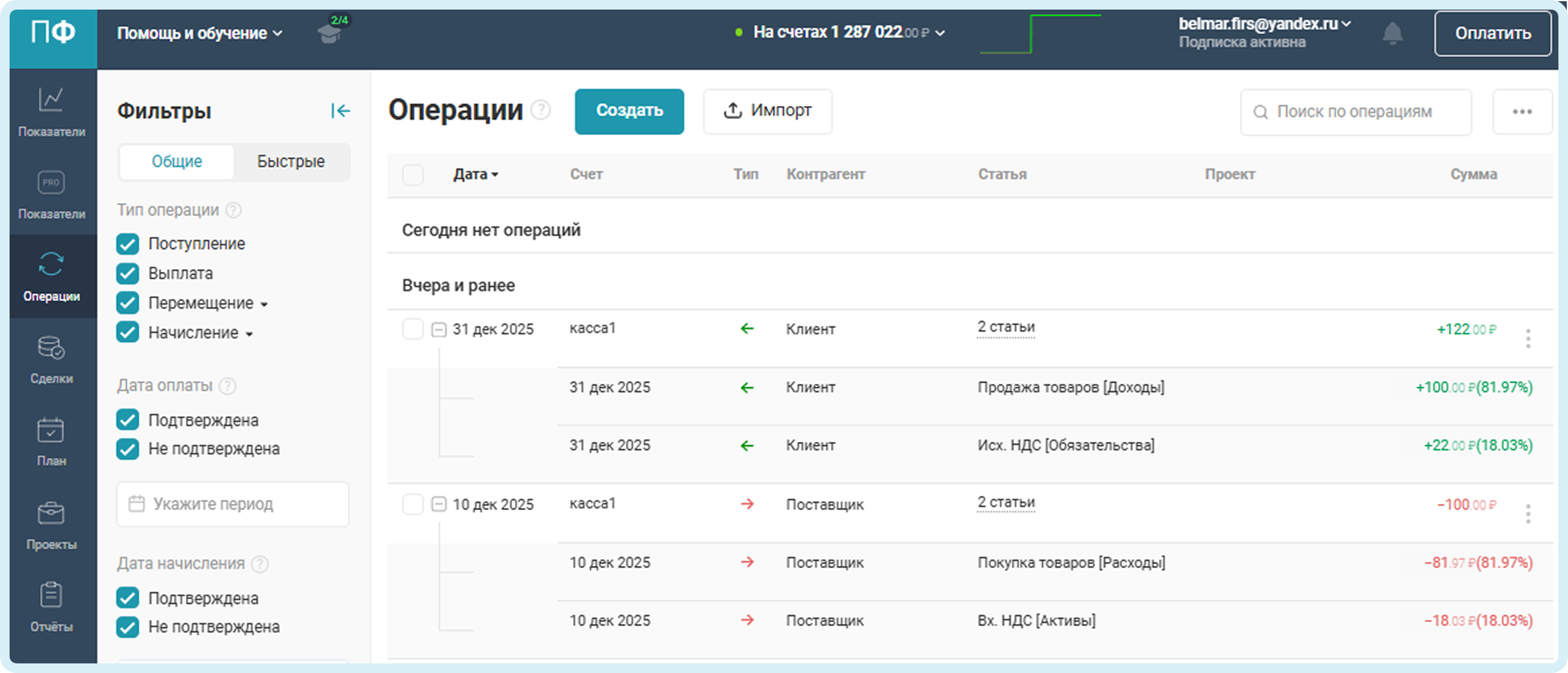Go to Проекты in the sidebar
1568x673 pixels.
[52, 525]
